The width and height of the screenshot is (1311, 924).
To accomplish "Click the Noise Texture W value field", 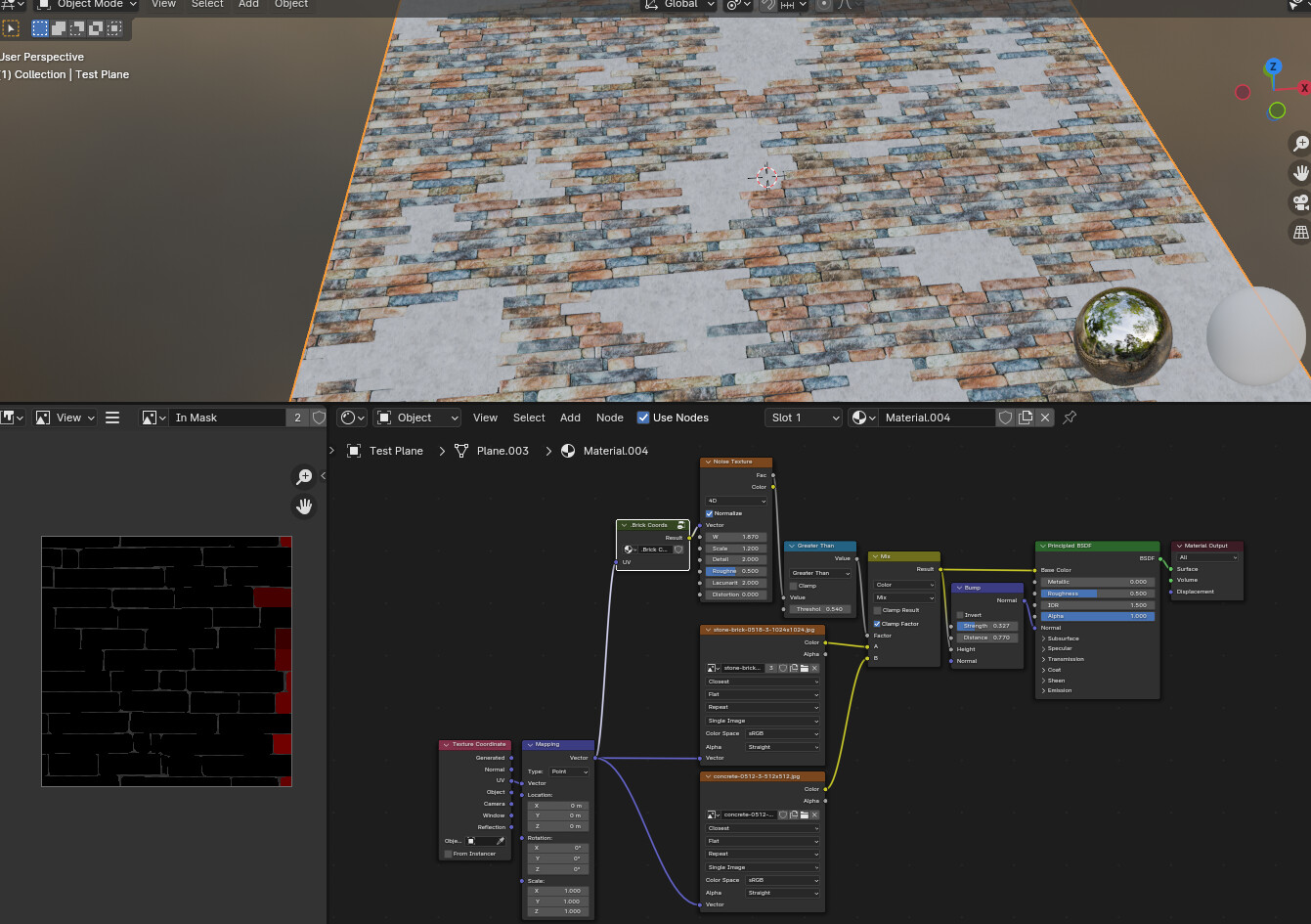I will click(736, 537).
